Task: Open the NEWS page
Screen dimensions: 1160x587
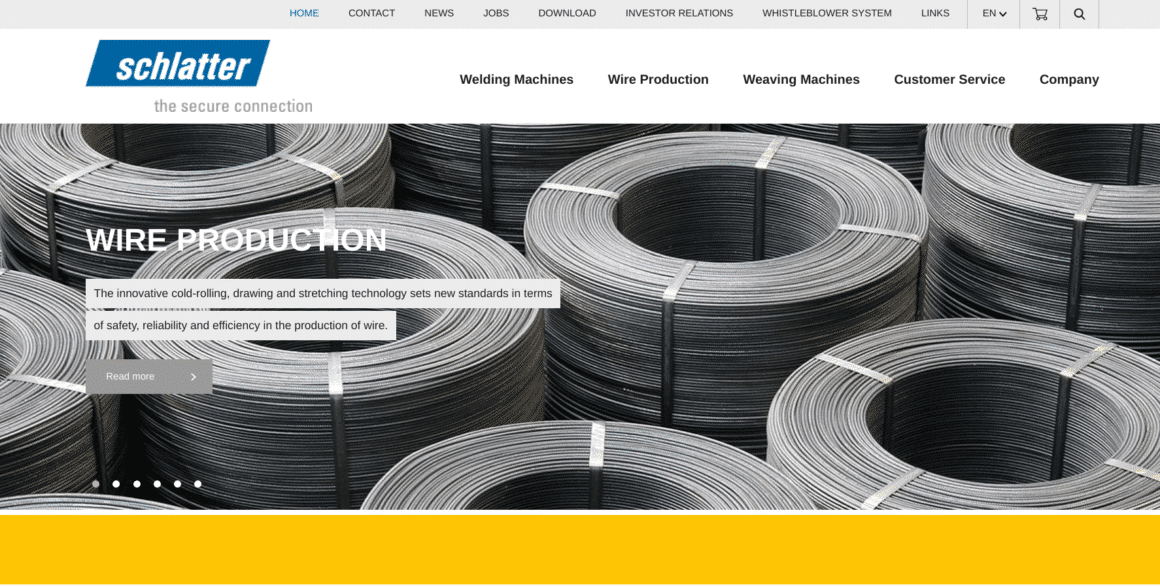Action: tap(439, 13)
